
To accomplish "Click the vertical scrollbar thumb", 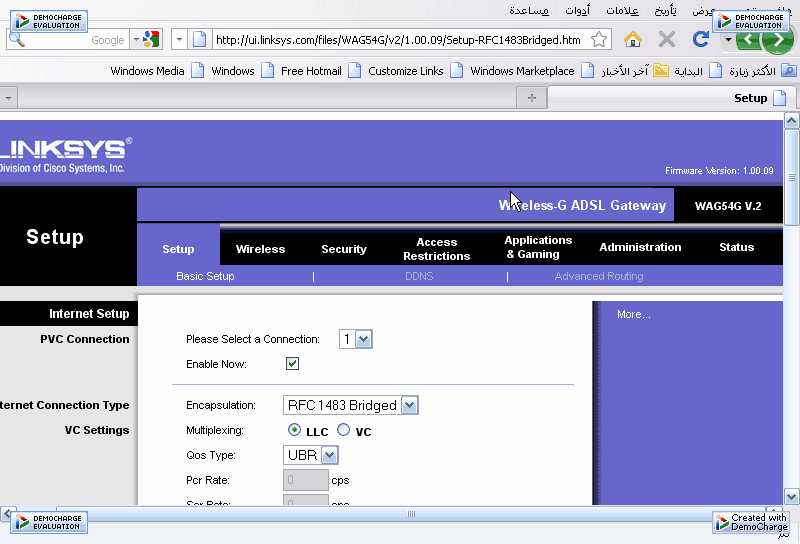I will click(x=791, y=177).
